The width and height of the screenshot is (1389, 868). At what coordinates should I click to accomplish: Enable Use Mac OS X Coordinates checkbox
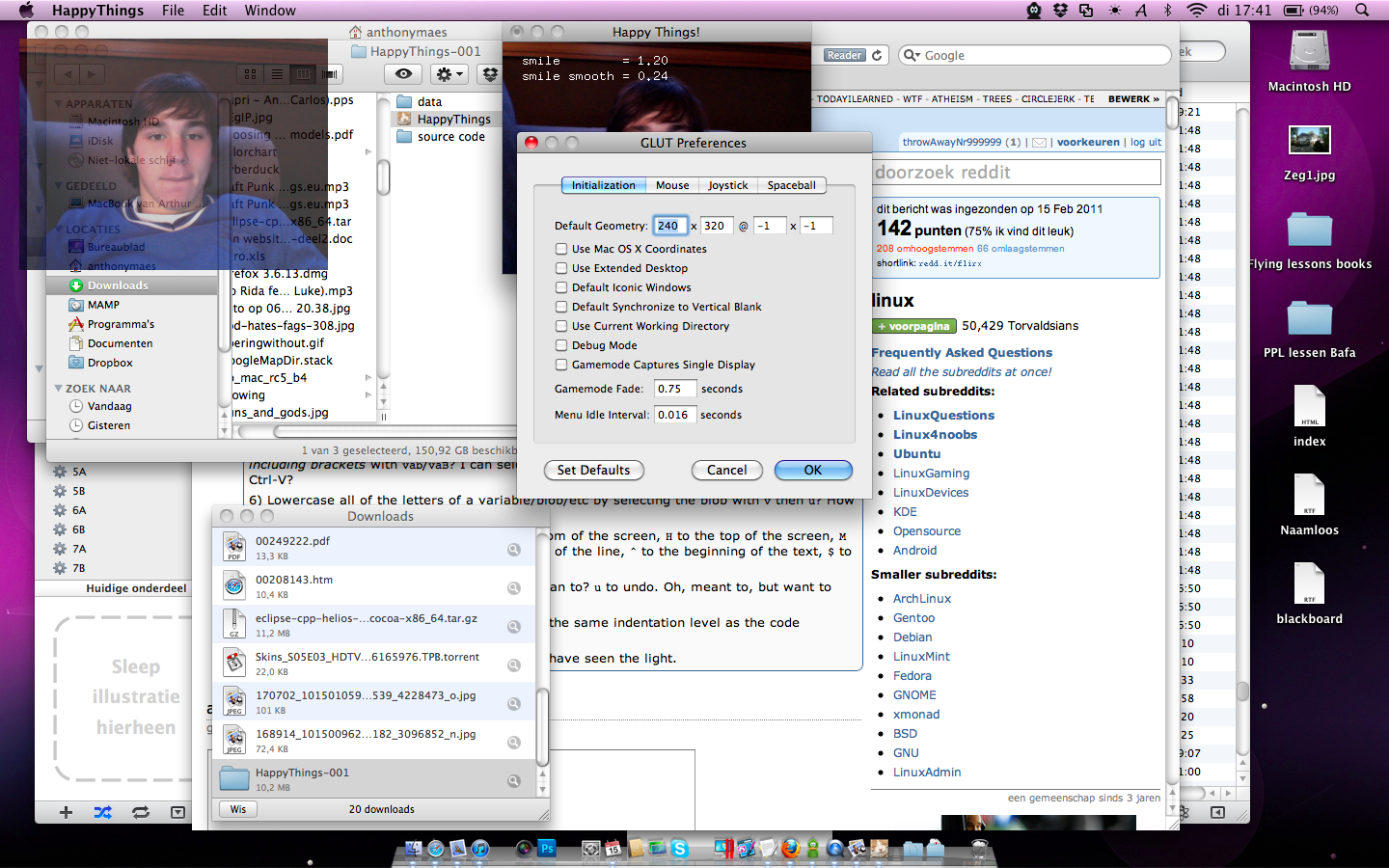(x=561, y=249)
